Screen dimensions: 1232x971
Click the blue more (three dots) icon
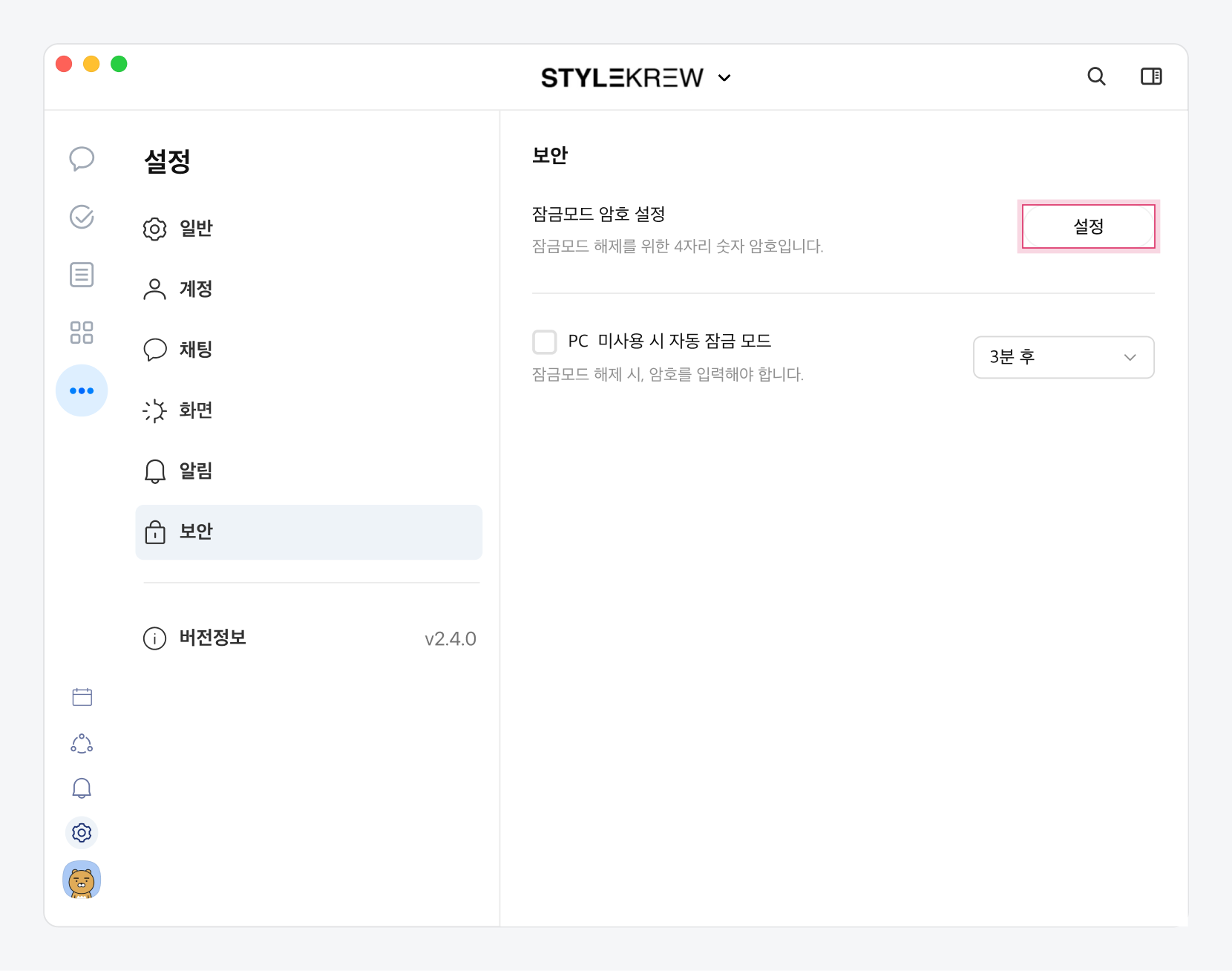click(82, 390)
